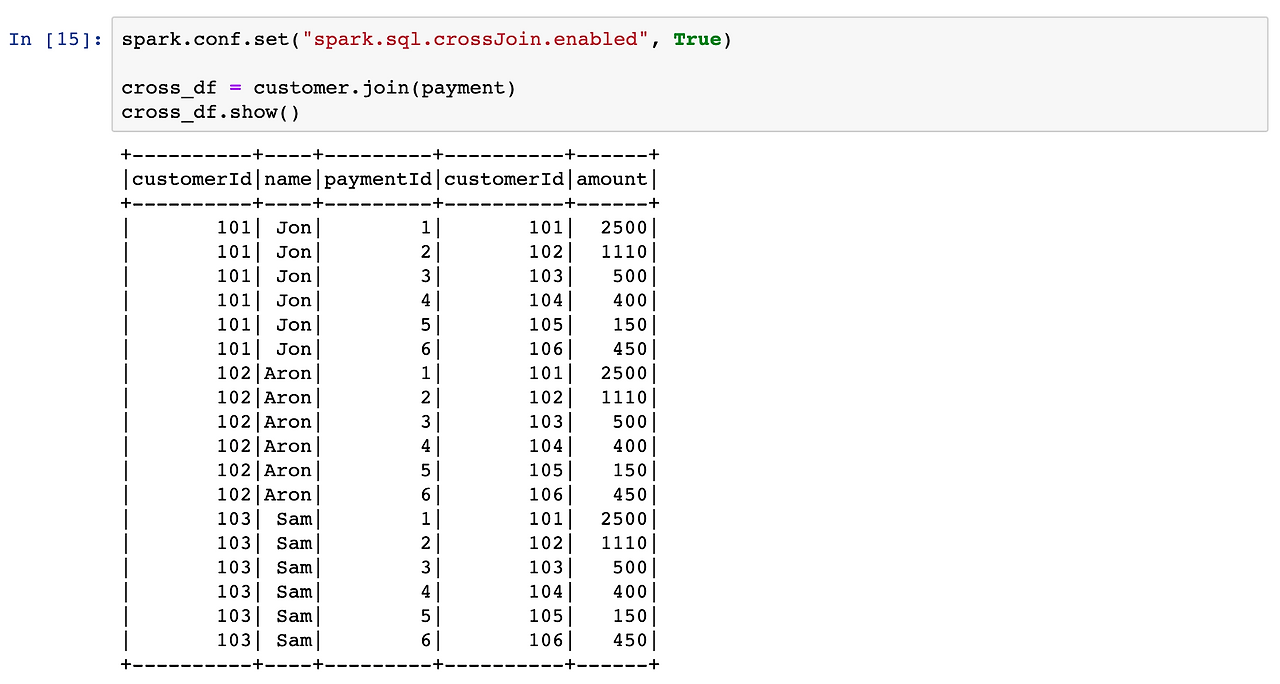Click name Sam in the paymentId 6 row
Image resolution: width=1280 pixels, height=684 pixels.
coord(294,640)
